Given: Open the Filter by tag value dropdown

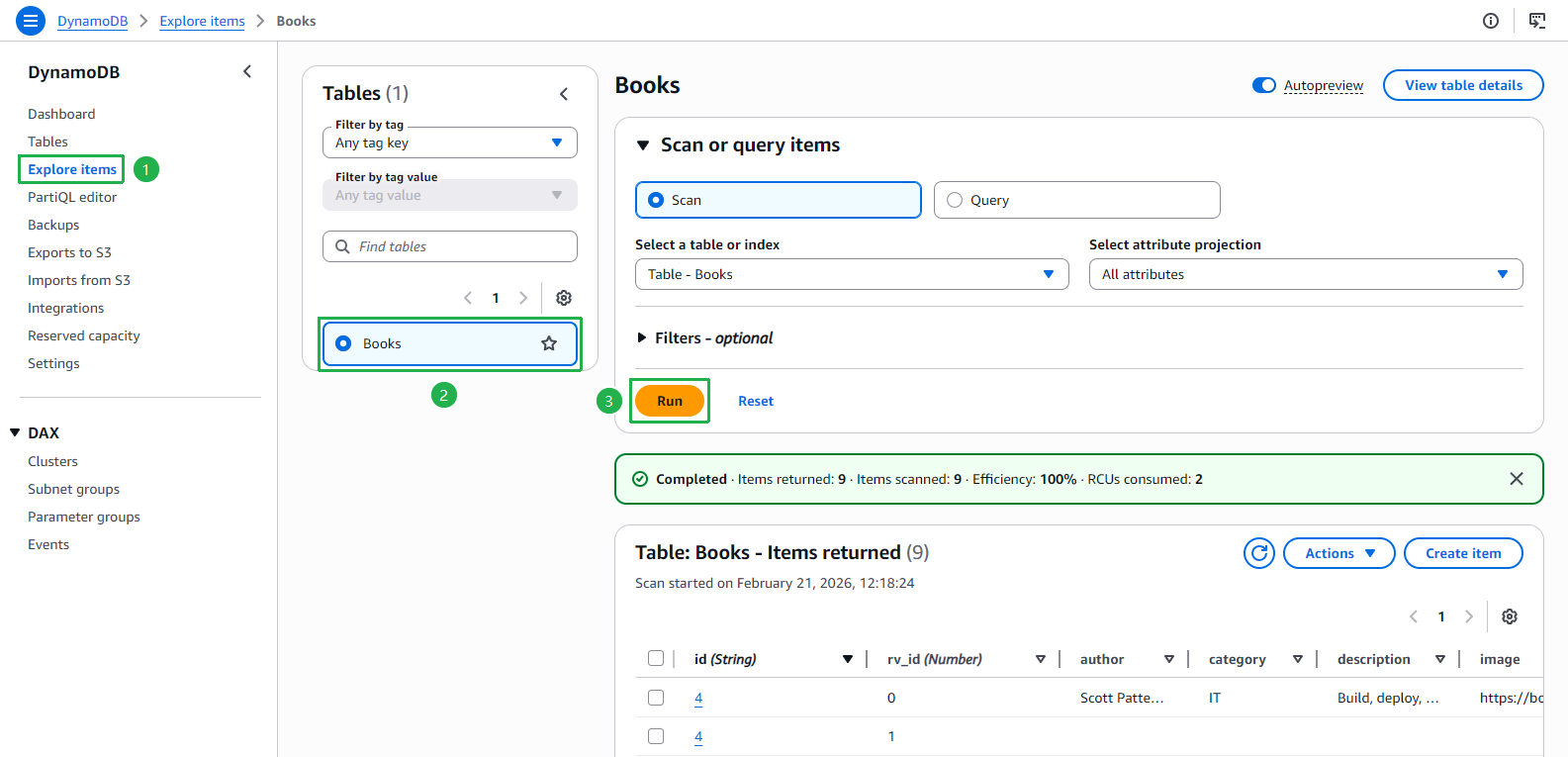Looking at the screenshot, I should coord(450,195).
